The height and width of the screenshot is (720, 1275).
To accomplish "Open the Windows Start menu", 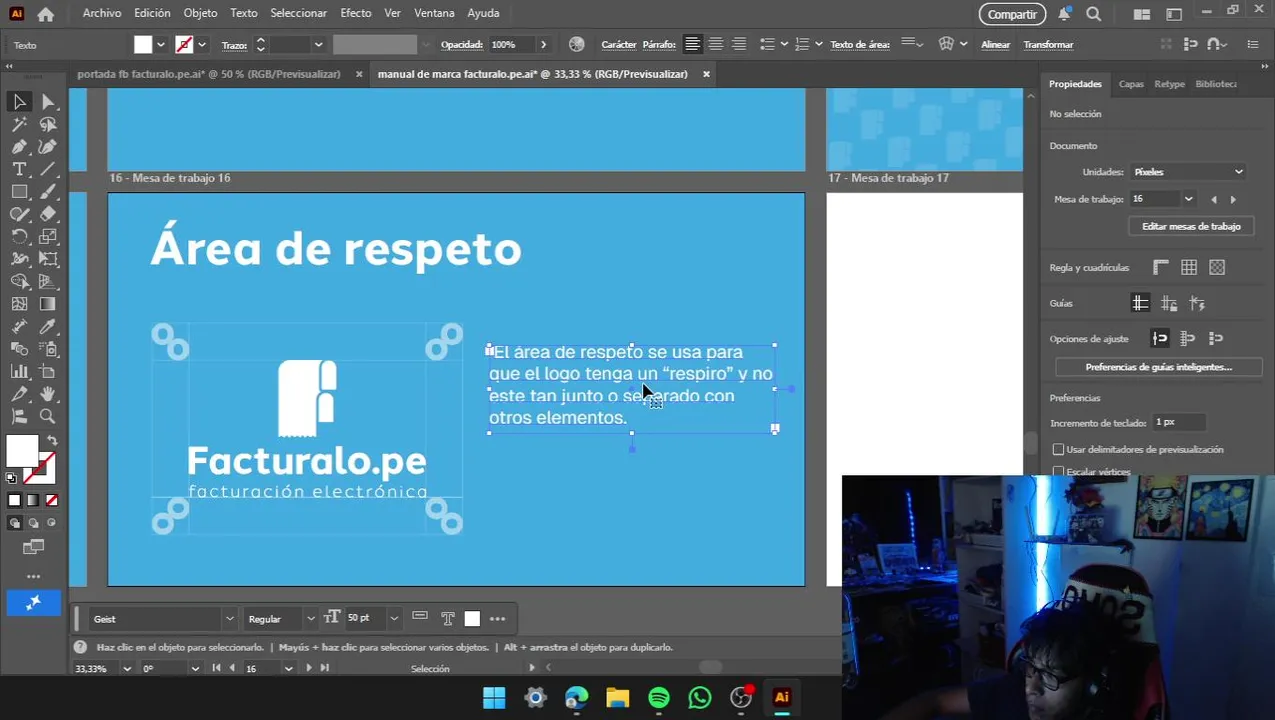I will click(494, 698).
